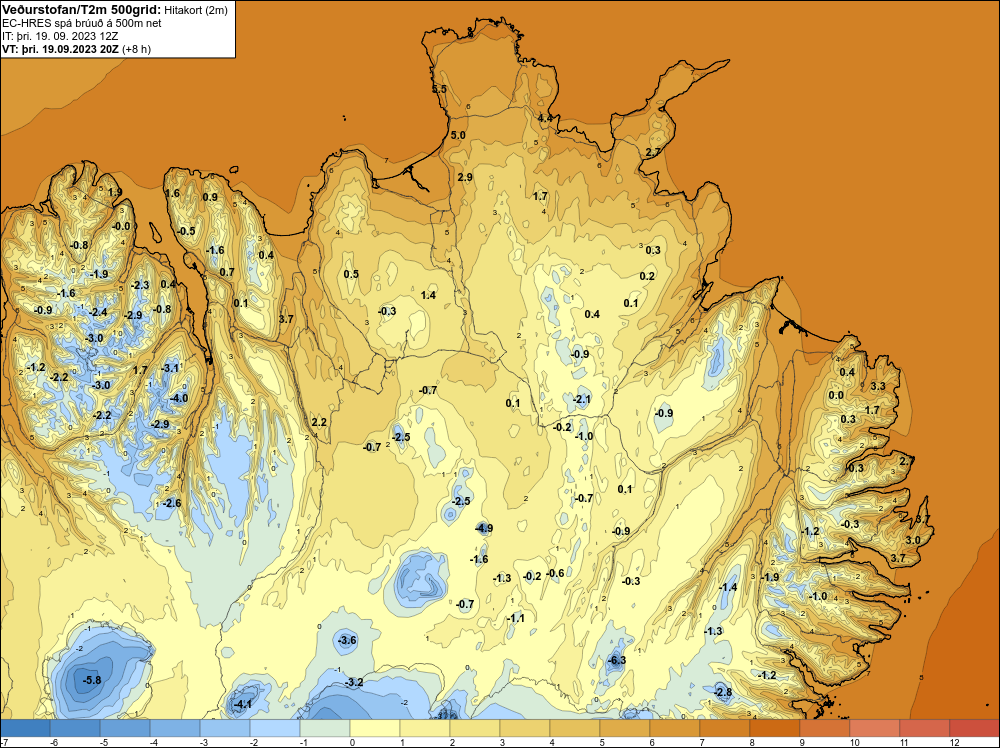Click the -0.5 temperature label
This screenshot has height=748, width=1000.
point(186,231)
